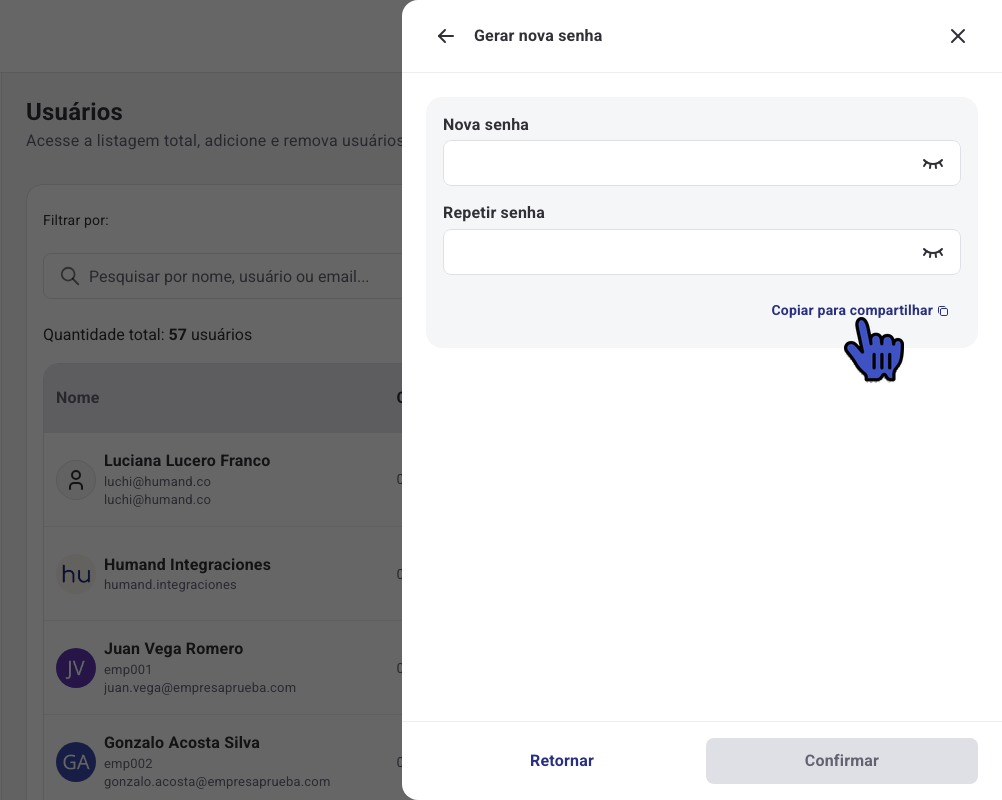Click the Confirmar button

[x=842, y=760]
